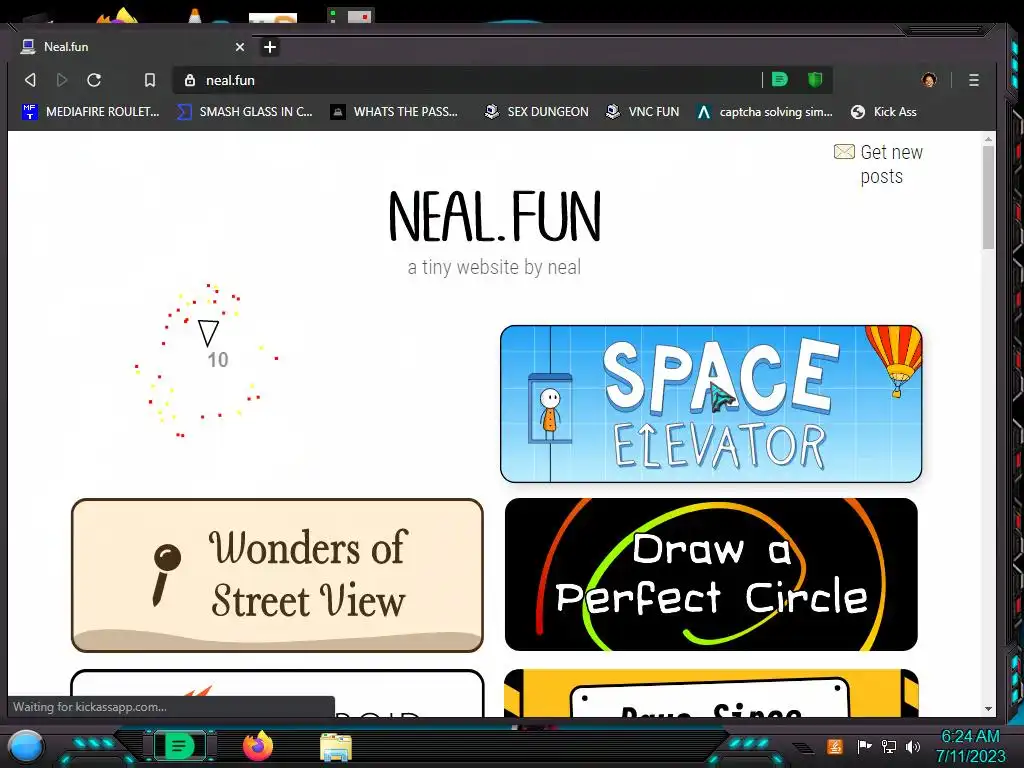Click the green chat extension icon in address bar

tap(780, 80)
